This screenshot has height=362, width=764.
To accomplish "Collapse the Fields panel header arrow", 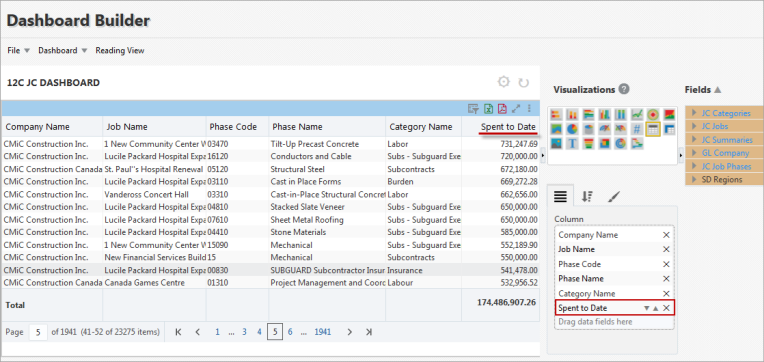I will [717, 90].
